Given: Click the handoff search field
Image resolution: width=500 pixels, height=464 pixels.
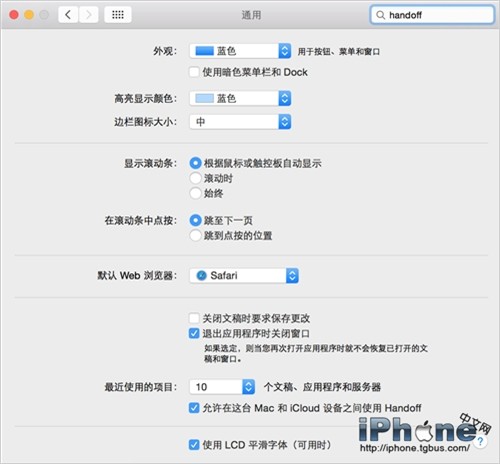Looking at the screenshot, I should 432,15.
